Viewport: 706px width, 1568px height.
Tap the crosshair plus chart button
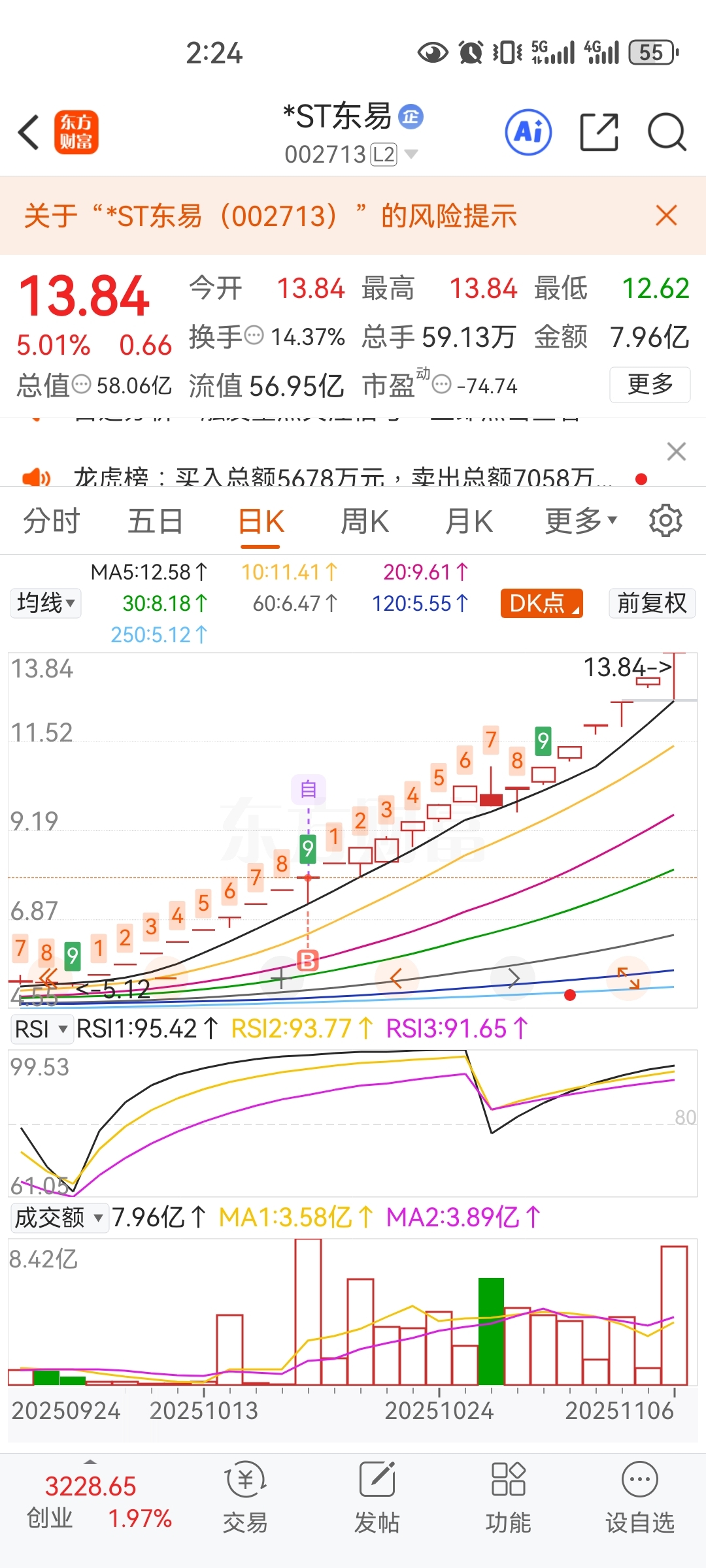click(281, 978)
